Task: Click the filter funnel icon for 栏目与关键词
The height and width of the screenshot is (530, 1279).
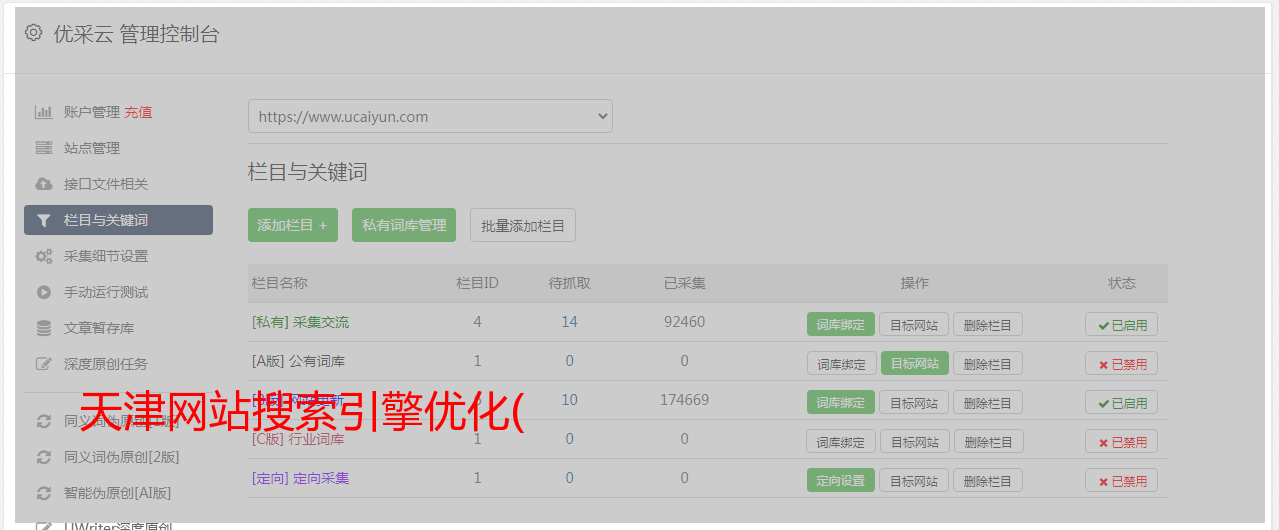Action: [x=43, y=220]
